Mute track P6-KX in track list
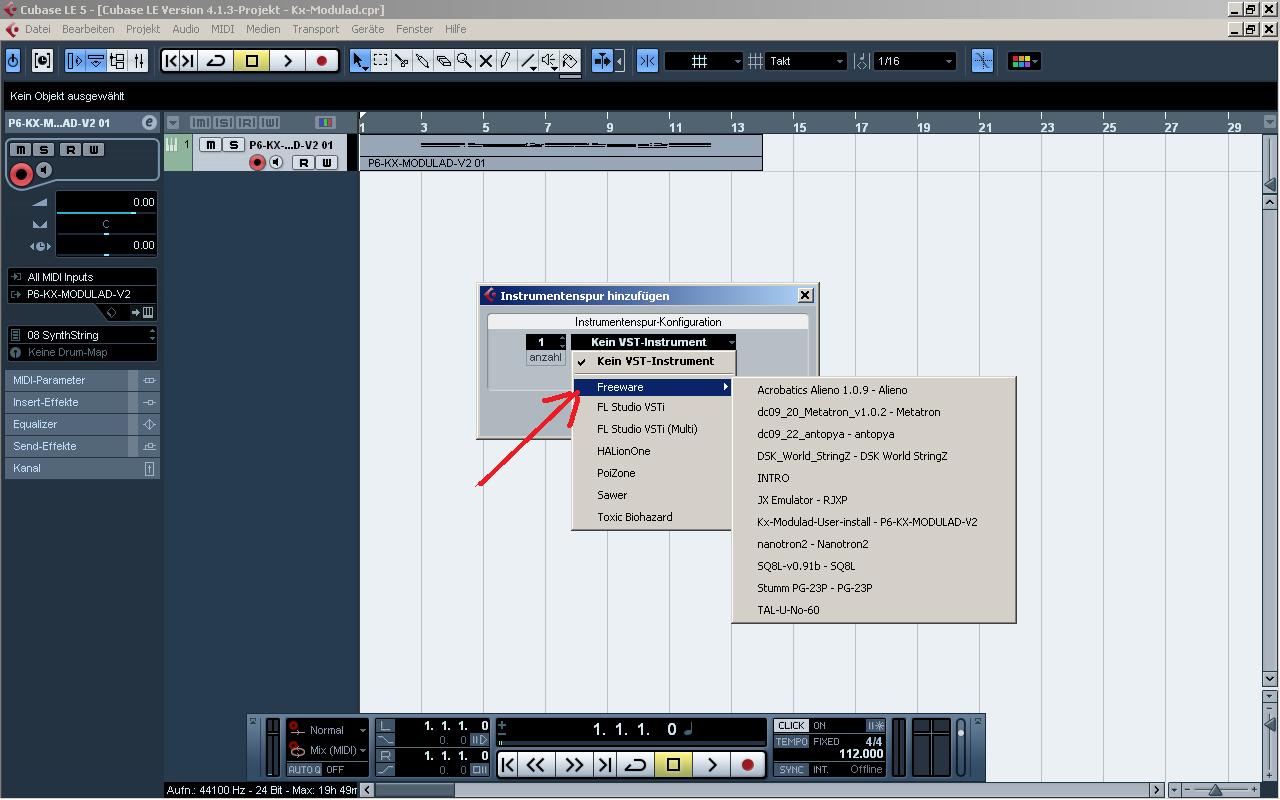Viewport: 1280px width, 800px height. (x=211, y=145)
